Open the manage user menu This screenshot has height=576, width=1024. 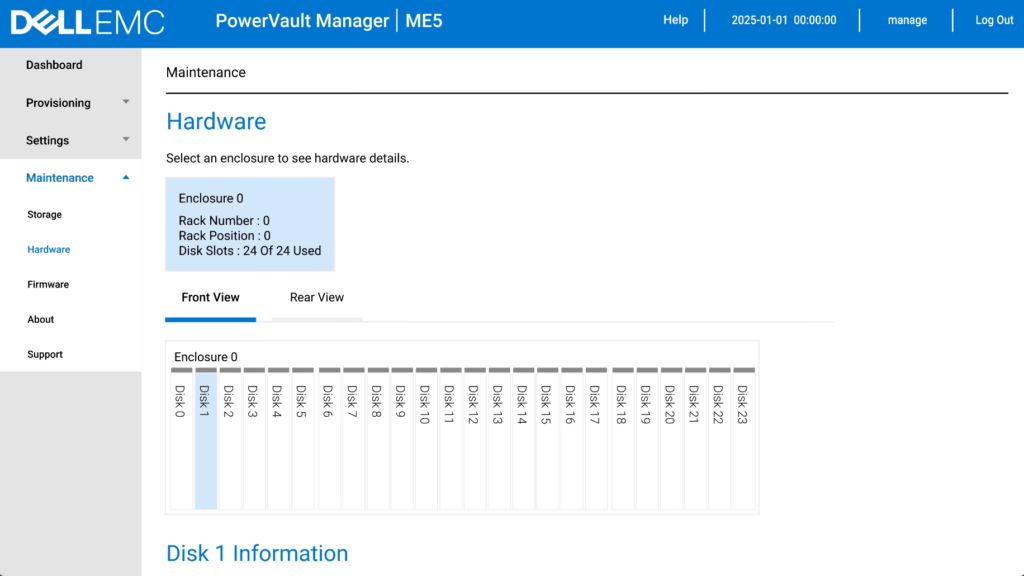click(907, 20)
